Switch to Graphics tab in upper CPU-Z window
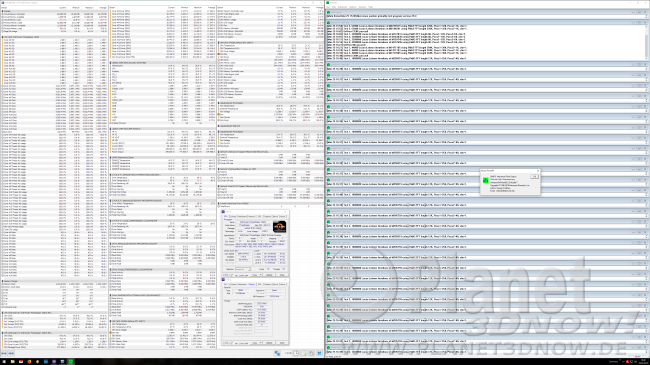The height and width of the screenshot is (365, 650). 267,217
